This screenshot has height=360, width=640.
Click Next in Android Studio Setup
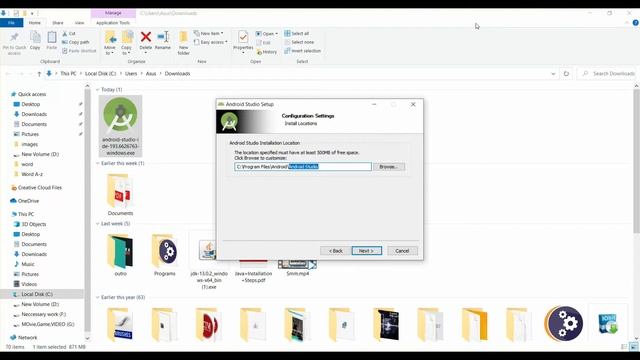[367, 251]
